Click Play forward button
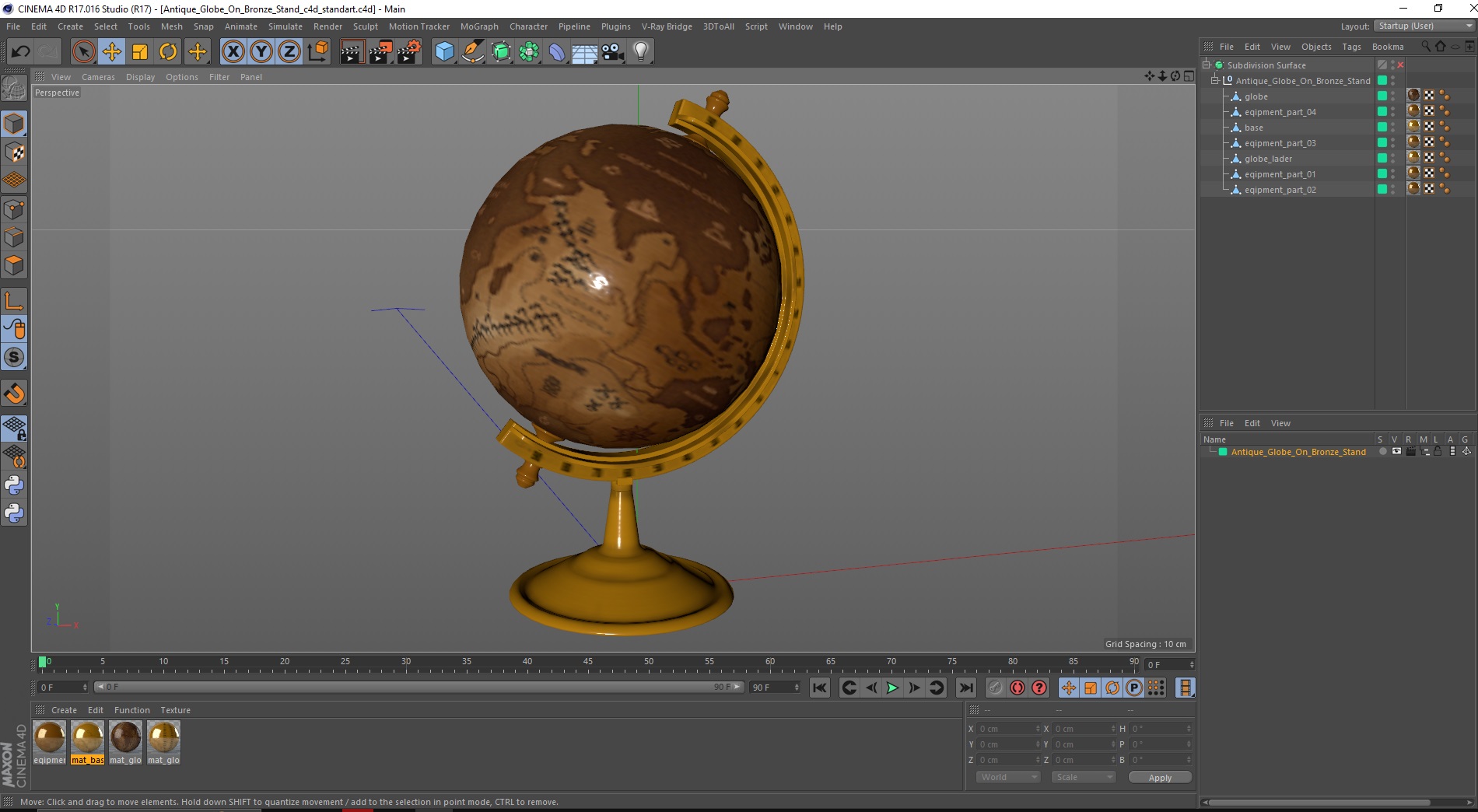 pyautogui.click(x=892, y=688)
